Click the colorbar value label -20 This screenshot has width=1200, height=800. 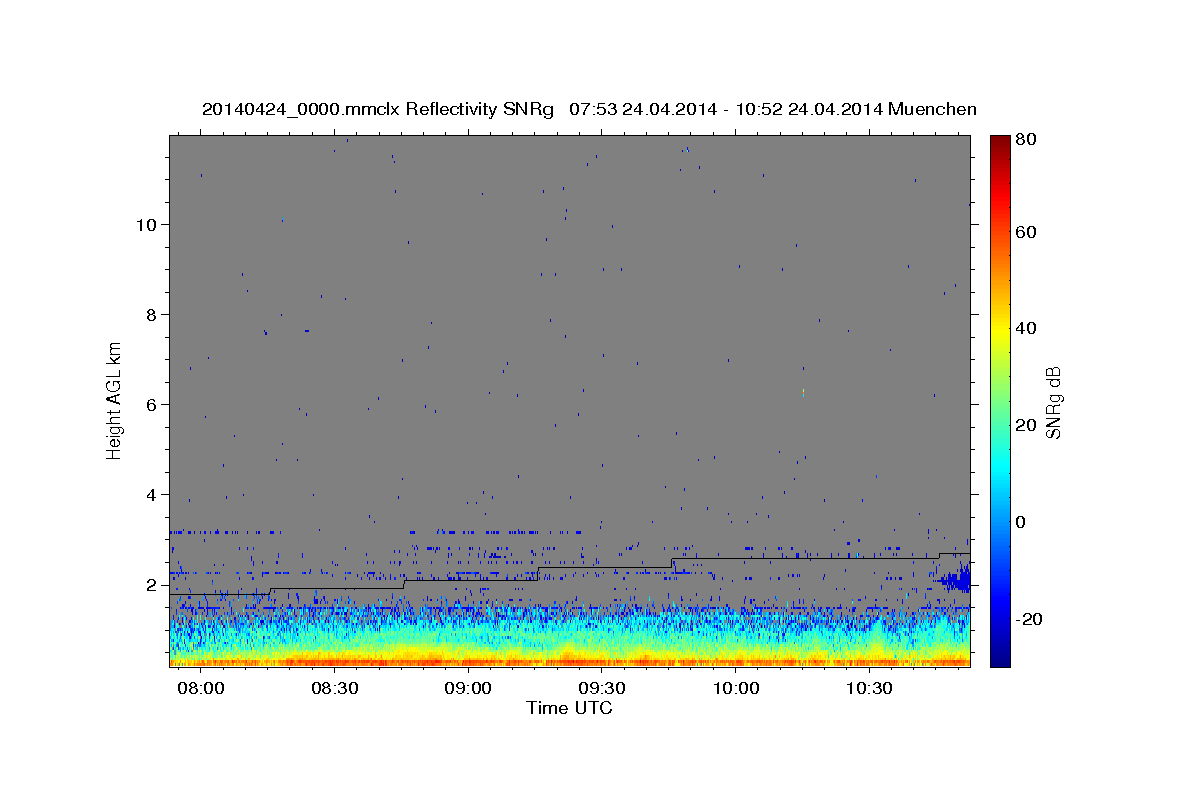coord(1030,619)
